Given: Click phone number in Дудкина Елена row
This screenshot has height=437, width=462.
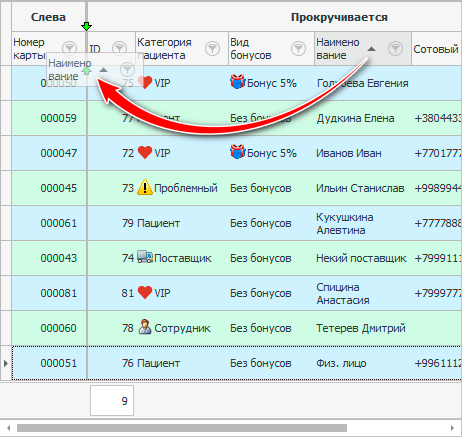Looking at the screenshot, I should click(x=438, y=118).
